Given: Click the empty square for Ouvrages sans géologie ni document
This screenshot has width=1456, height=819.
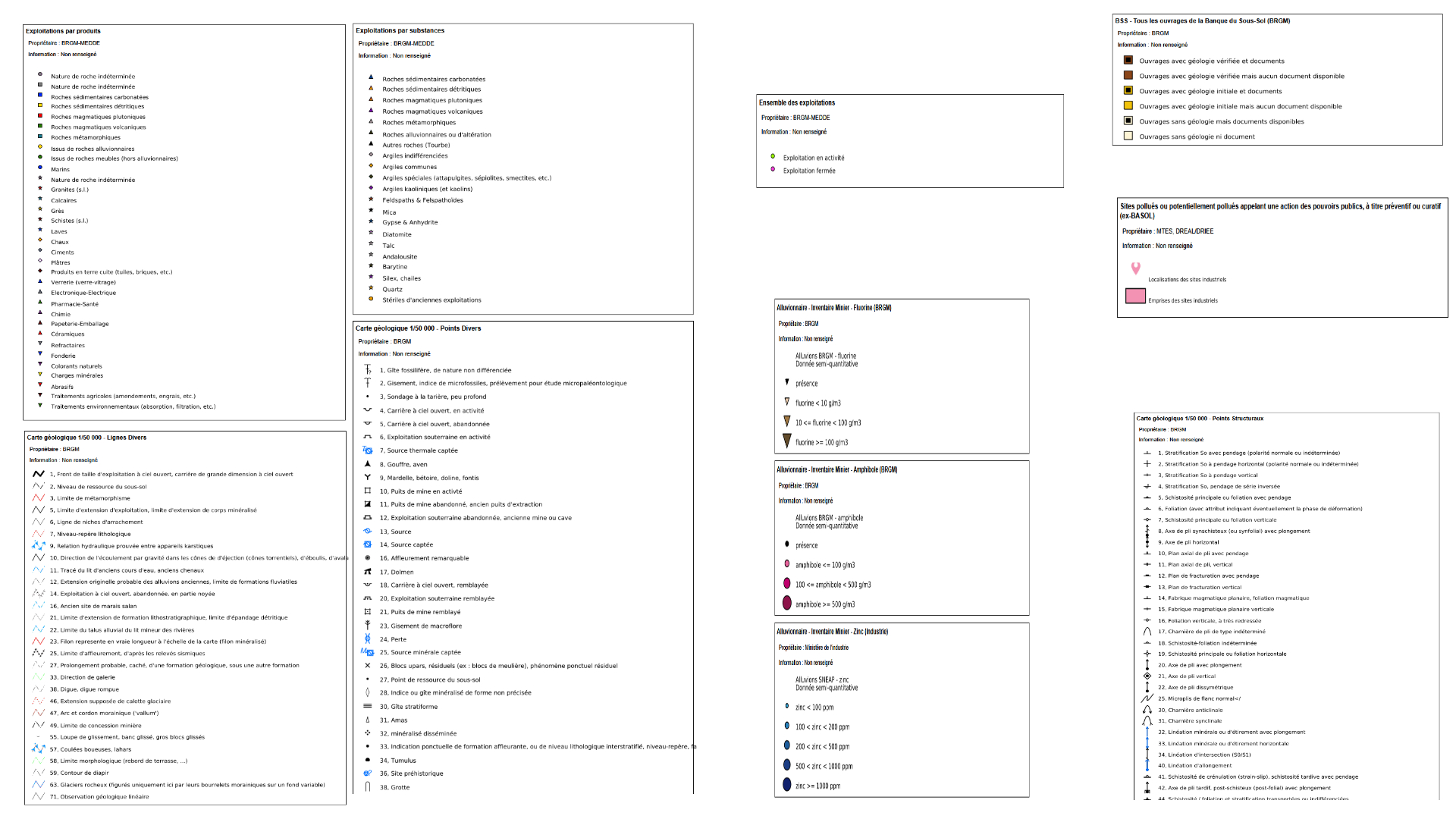Looking at the screenshot, I should pos(1128,136).
